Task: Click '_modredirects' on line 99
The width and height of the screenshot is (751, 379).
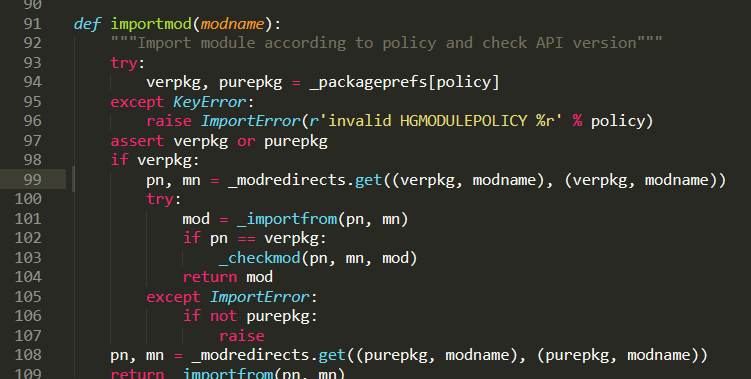Action: click(x=286, y=180)
